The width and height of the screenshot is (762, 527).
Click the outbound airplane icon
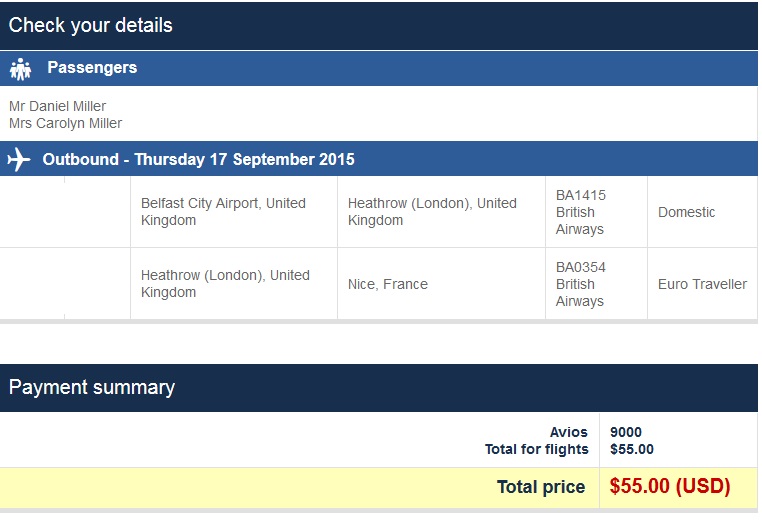coord(18,160)
